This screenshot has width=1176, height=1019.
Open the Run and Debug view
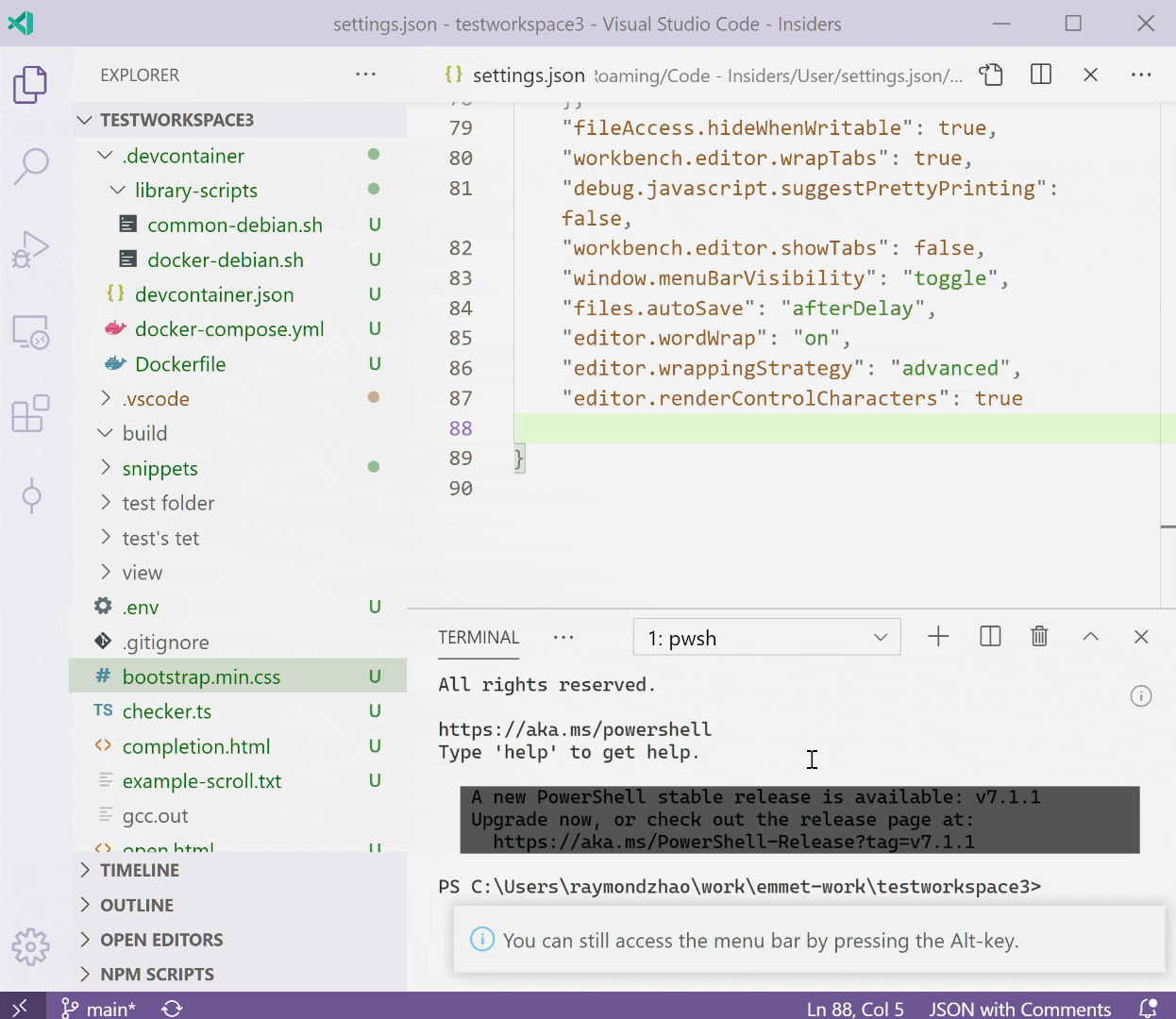pos(30,249)
